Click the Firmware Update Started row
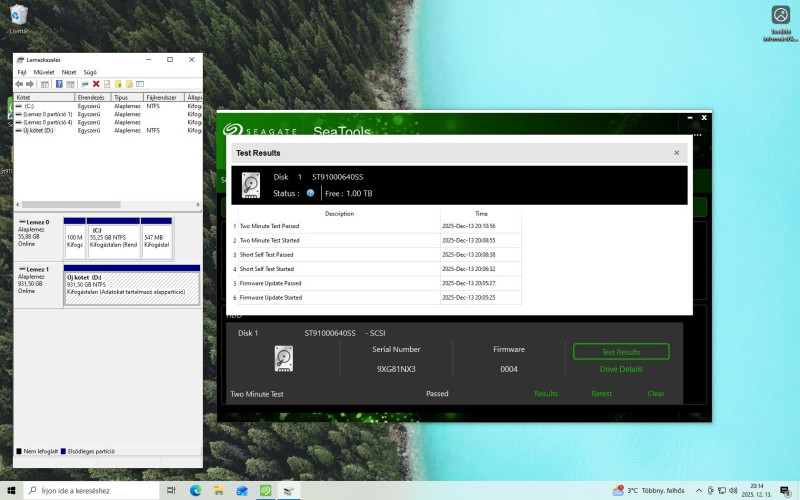 coord(377,297)
